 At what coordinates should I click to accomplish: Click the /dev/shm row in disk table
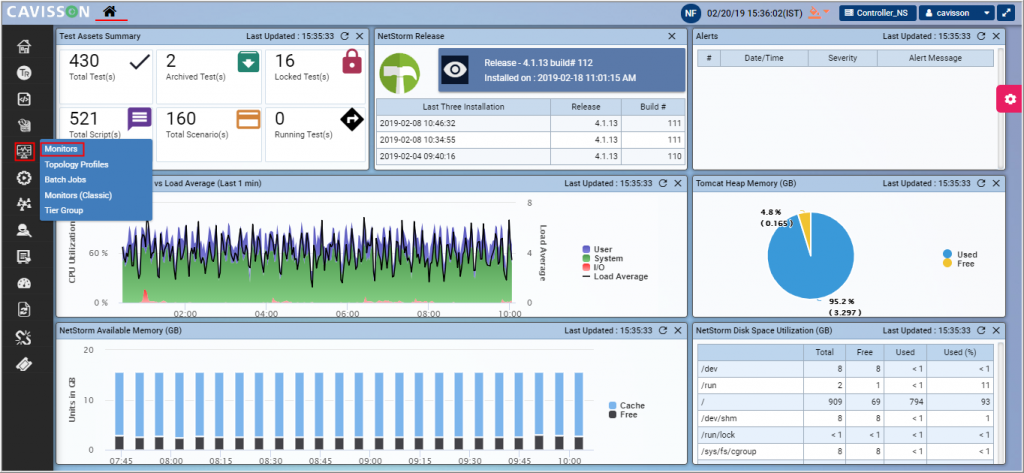[x=845, y=418]
